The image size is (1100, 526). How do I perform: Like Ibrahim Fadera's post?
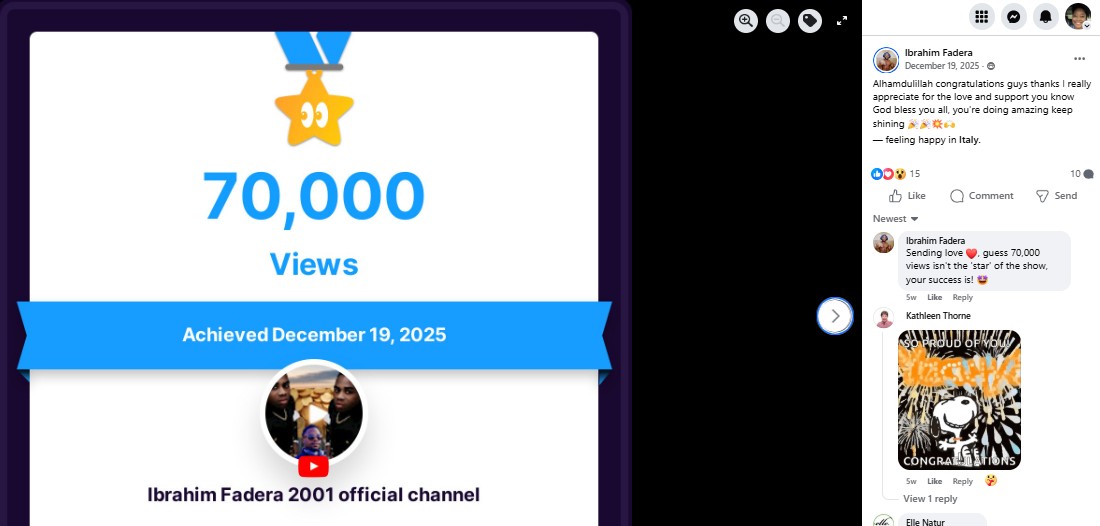pyautogui.click(x=907, y=196)
